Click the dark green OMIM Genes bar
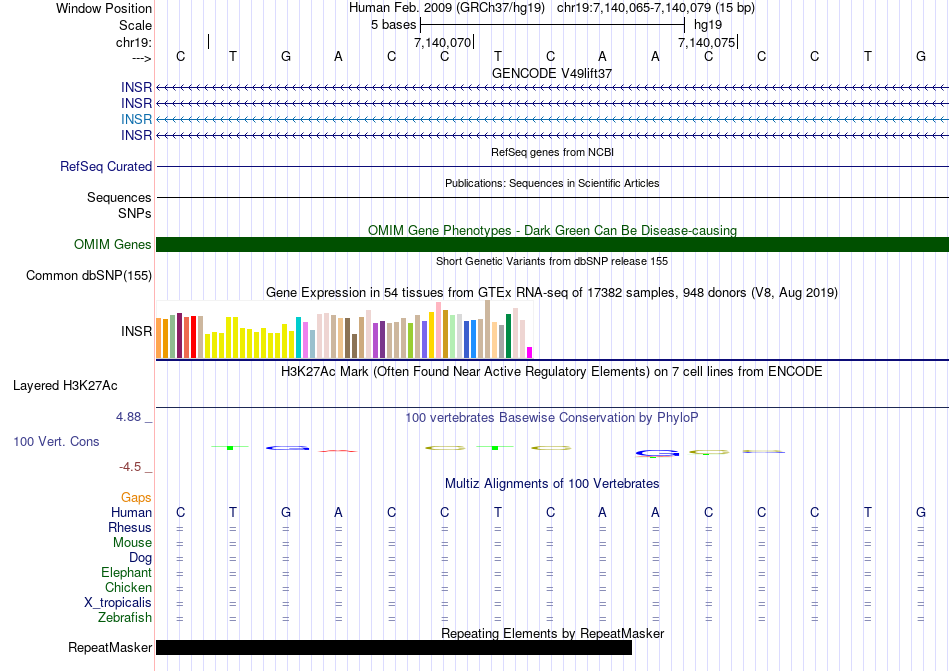Image resolution: width=950 pixels, height=671 pixels. tap(552, 245)
